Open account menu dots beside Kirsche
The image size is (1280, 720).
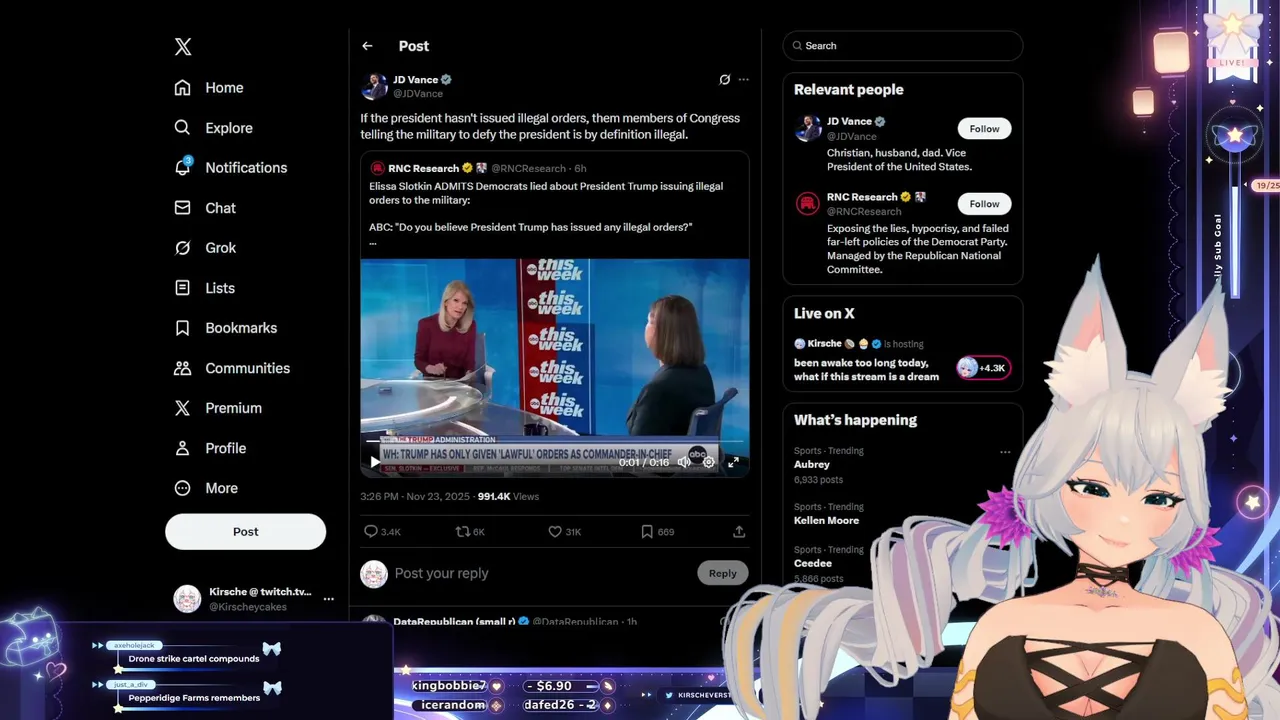coord(328,599)
